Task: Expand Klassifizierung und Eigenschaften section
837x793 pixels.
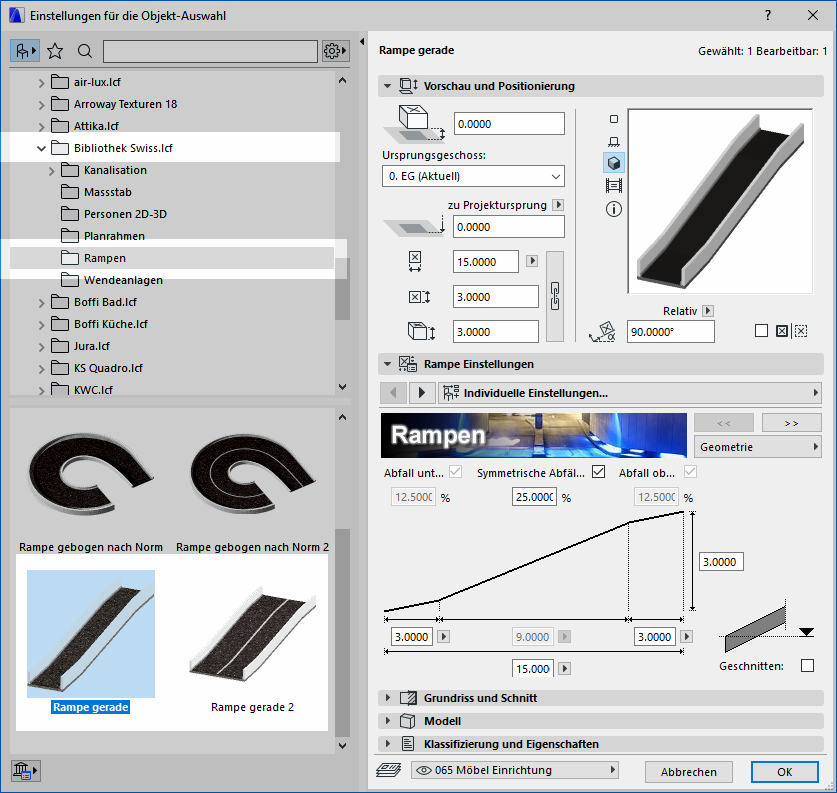Action: [388, 744]
